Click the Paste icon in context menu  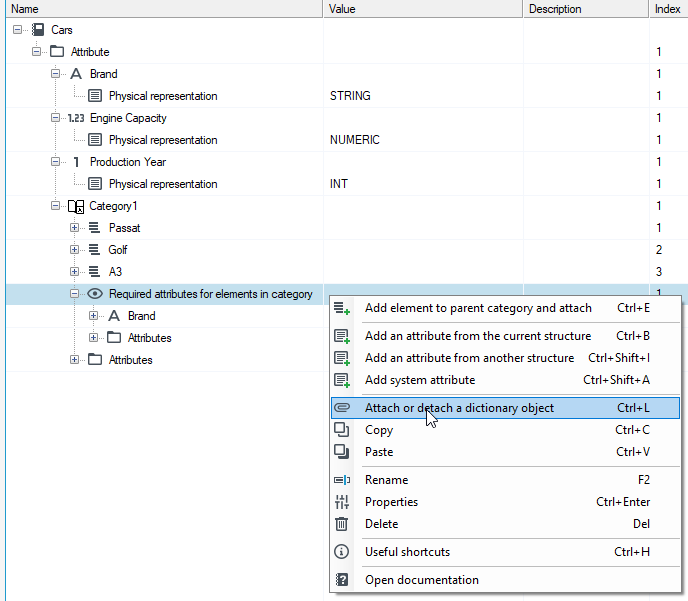click(x=341, y=451)
